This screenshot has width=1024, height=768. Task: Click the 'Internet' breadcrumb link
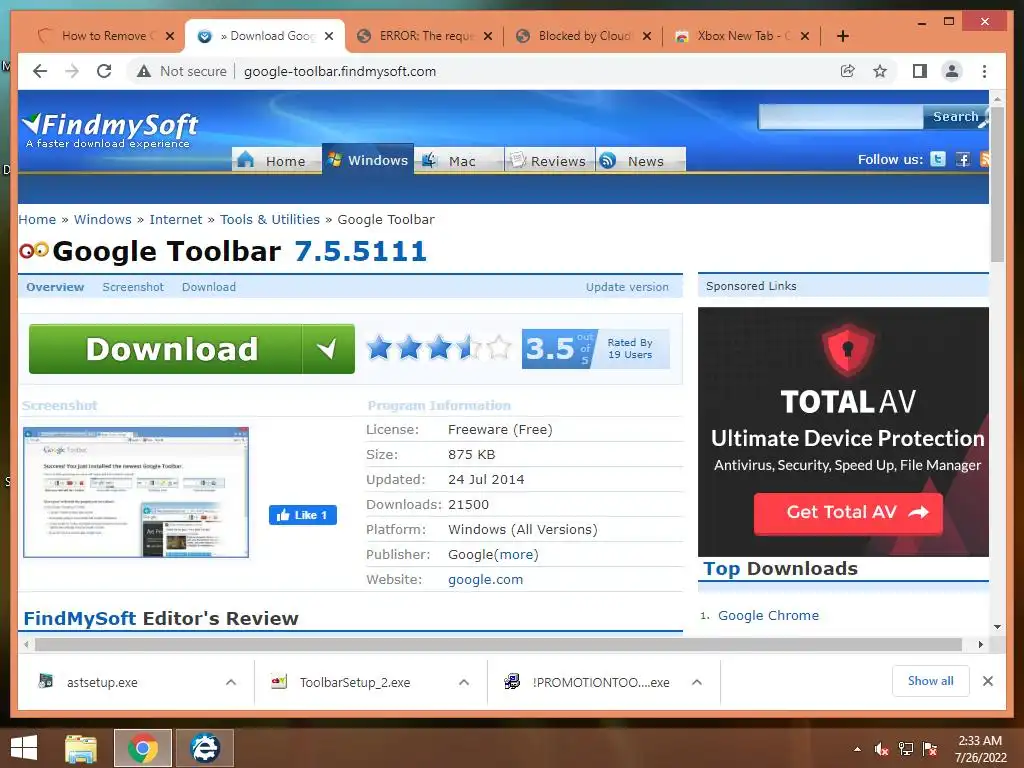click(176, 219)
